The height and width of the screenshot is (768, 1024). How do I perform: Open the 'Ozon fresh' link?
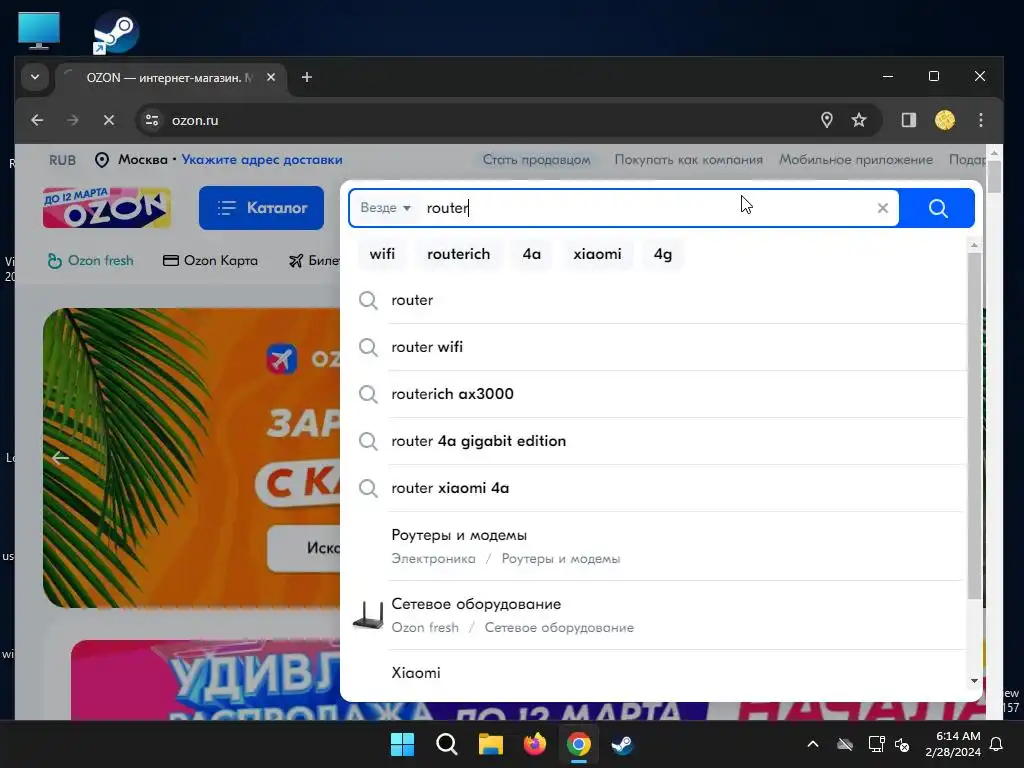pyautogui.click(x=90, y=261)
